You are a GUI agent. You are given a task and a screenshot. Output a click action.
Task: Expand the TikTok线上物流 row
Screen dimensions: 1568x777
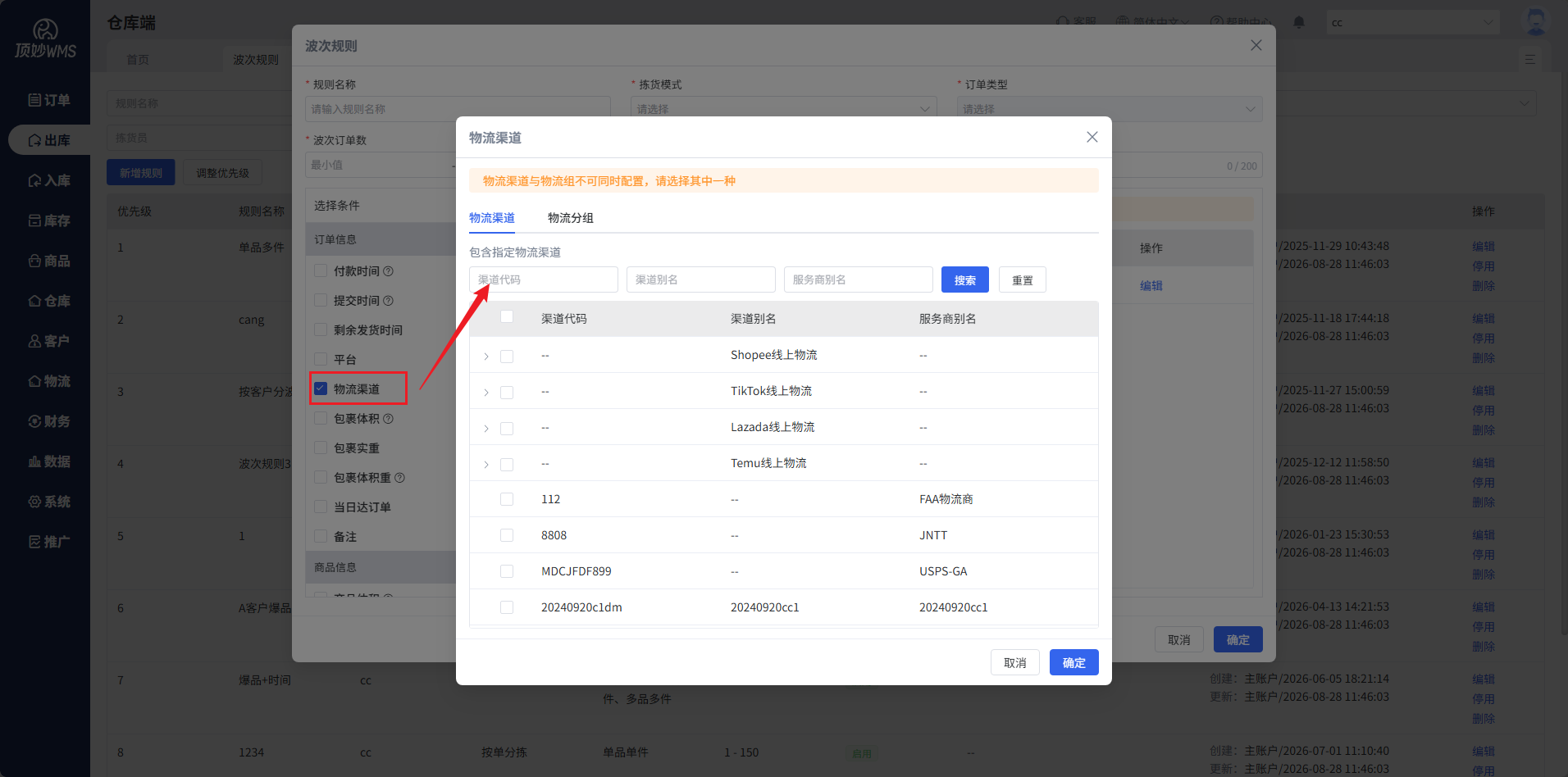pyautogui.click(x=486, y=393)
